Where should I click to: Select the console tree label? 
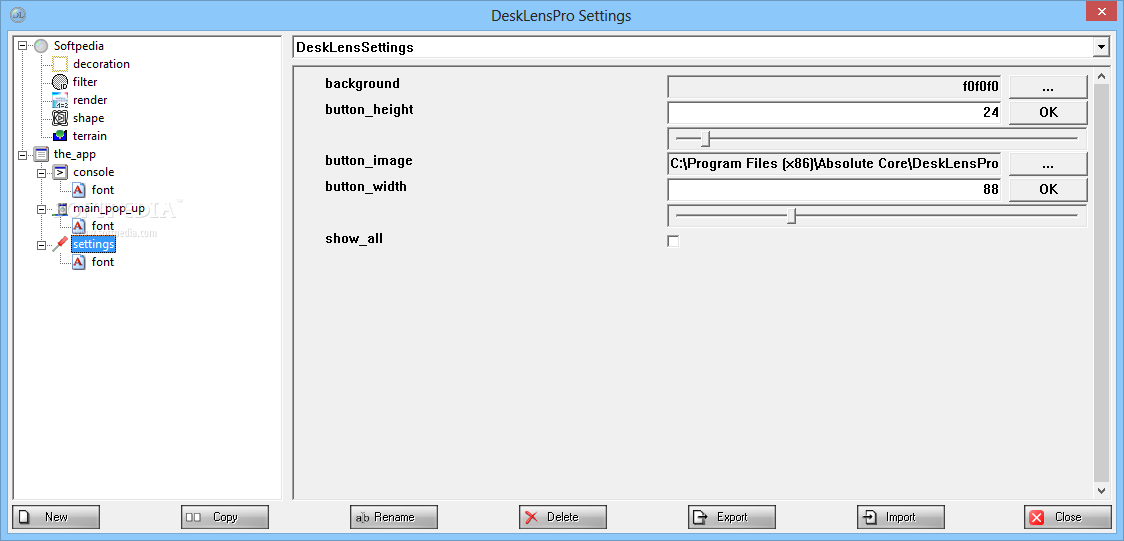coord(93,172)
